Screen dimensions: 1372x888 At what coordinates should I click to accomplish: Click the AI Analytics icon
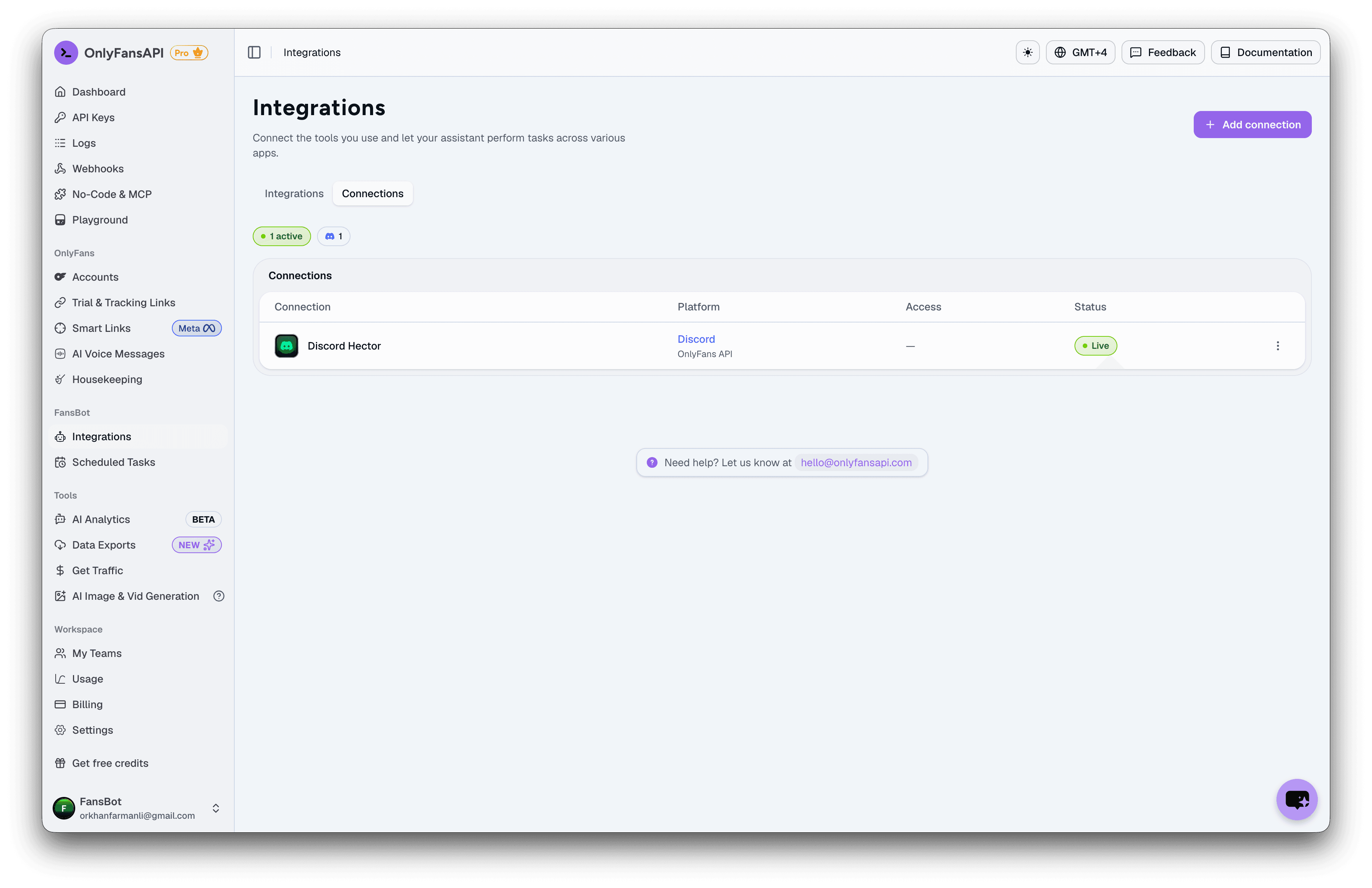[x=60, y=520]
